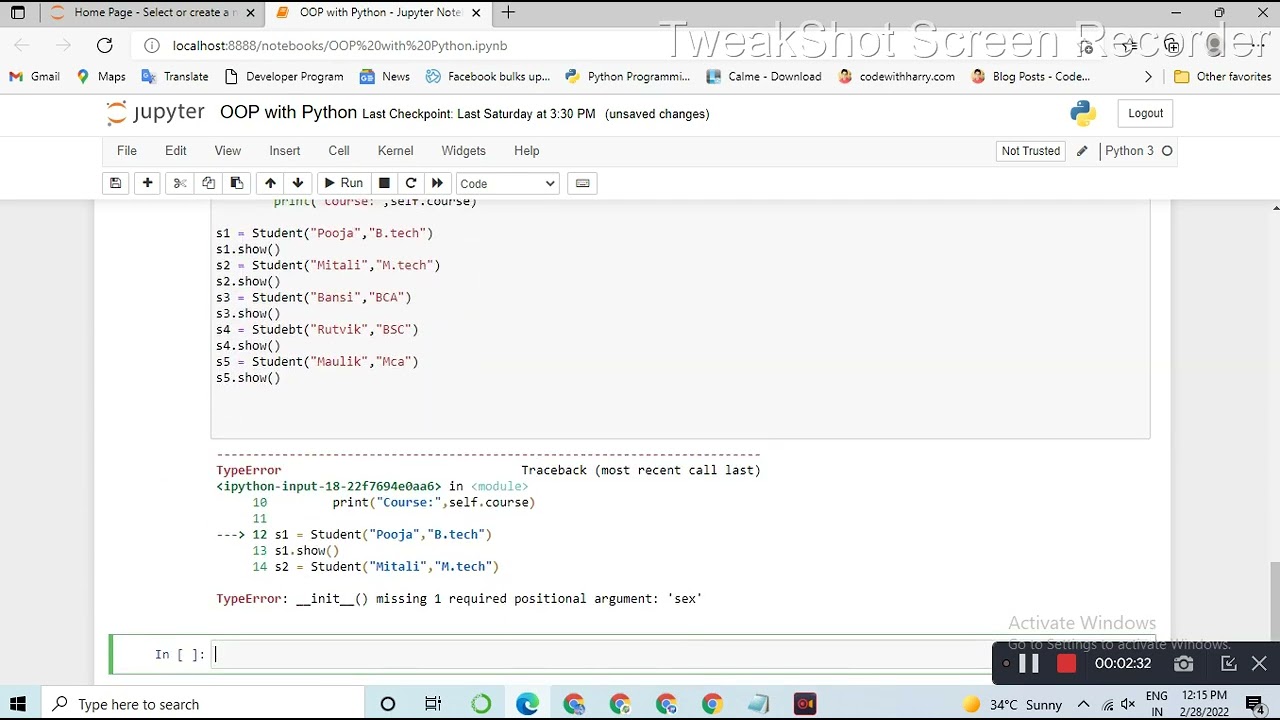Screen dimensions: 1280x720
Task: Open the volume control in tray
Action: [1128, 704]
